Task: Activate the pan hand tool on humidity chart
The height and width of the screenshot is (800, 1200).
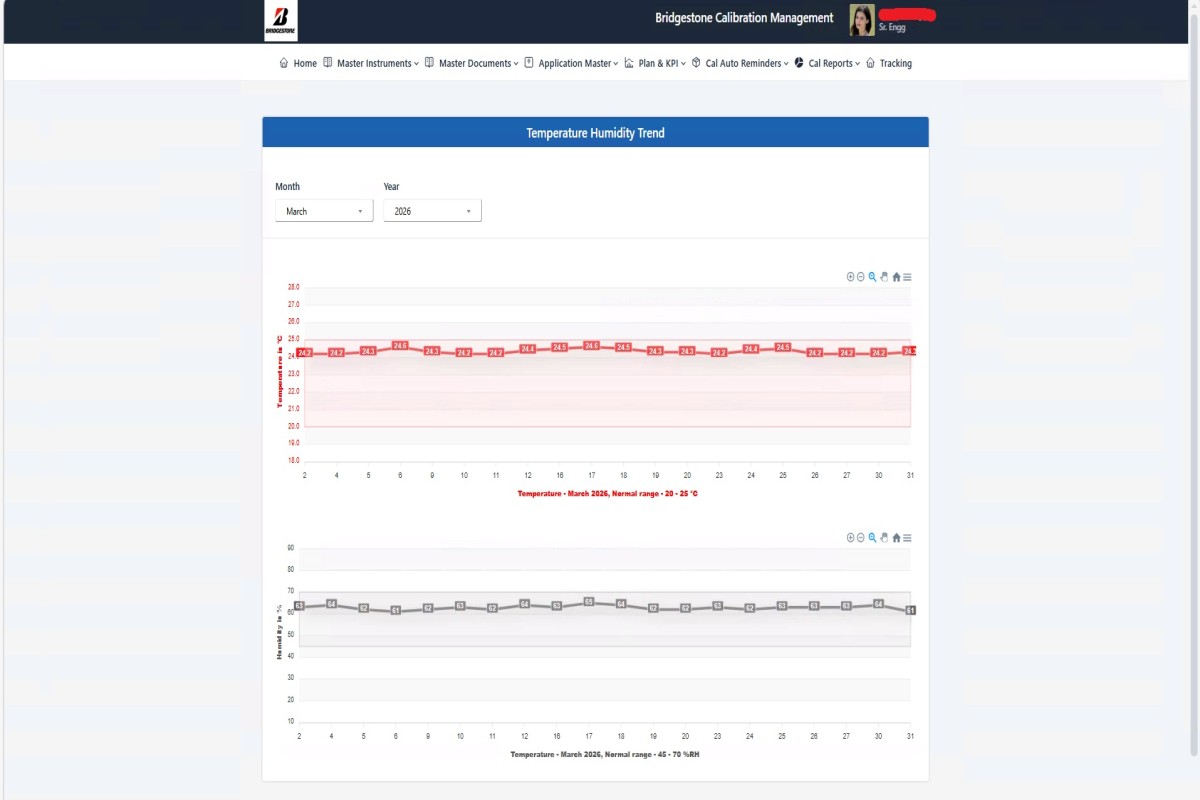Action: (x=884, y=538)
